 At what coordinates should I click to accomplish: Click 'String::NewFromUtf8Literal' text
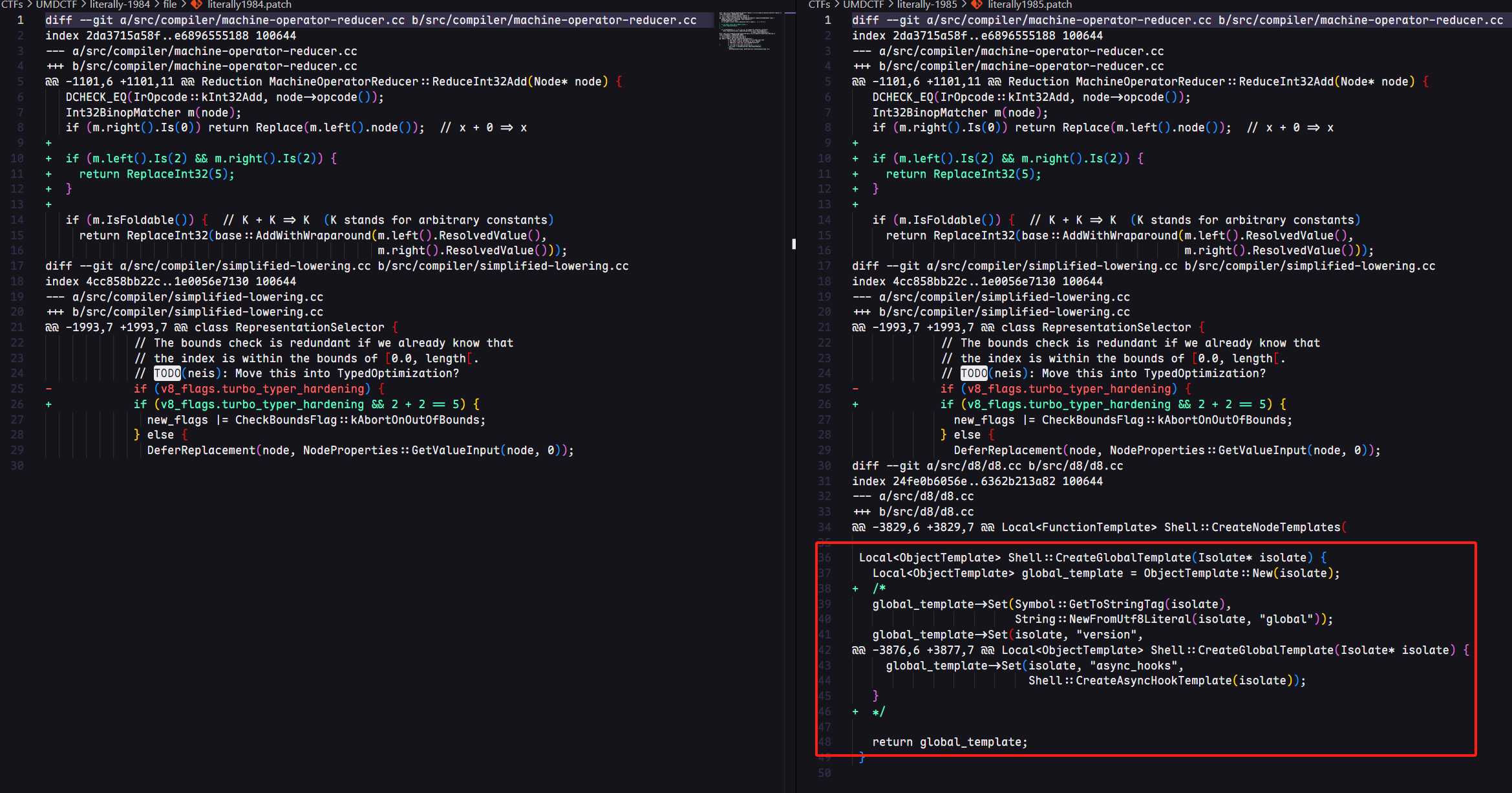pyautogui.click(x=1103, y=619)
